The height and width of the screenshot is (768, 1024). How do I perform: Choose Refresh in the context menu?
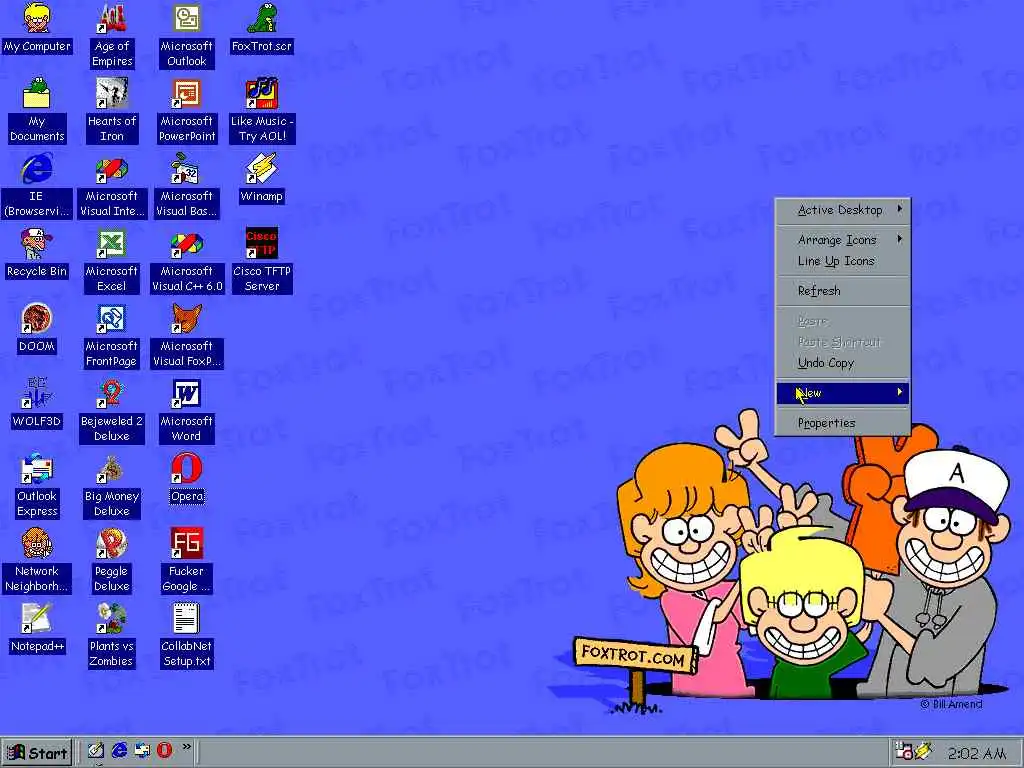point(842,291)
